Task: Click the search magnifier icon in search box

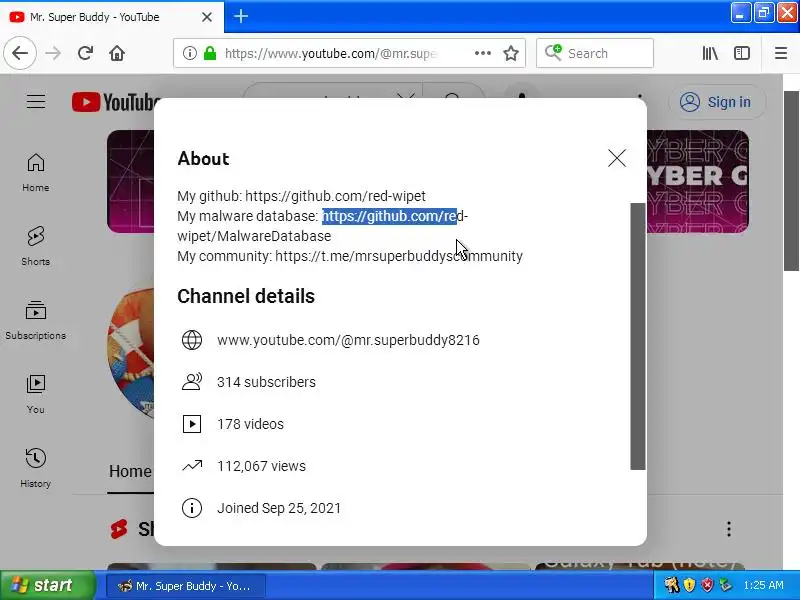Action: [553, 53]
